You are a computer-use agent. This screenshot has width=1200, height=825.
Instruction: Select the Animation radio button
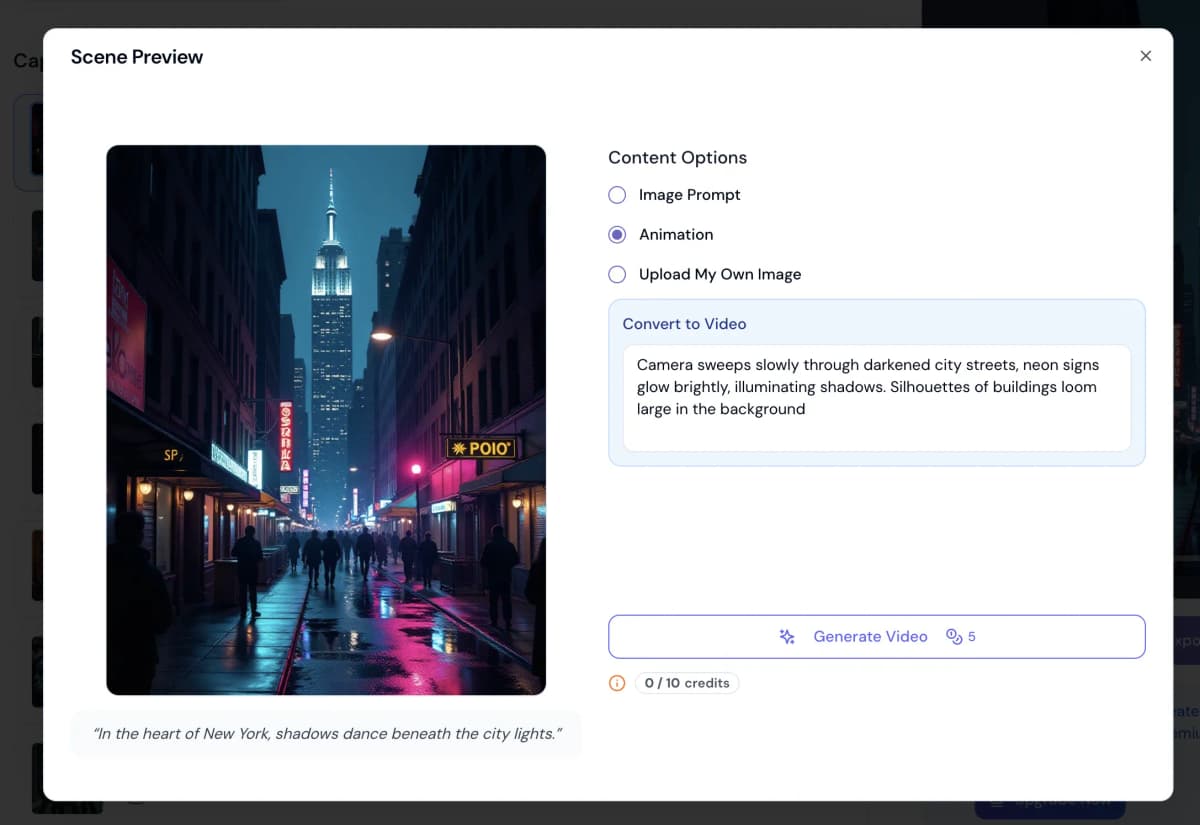click(618, 235)
